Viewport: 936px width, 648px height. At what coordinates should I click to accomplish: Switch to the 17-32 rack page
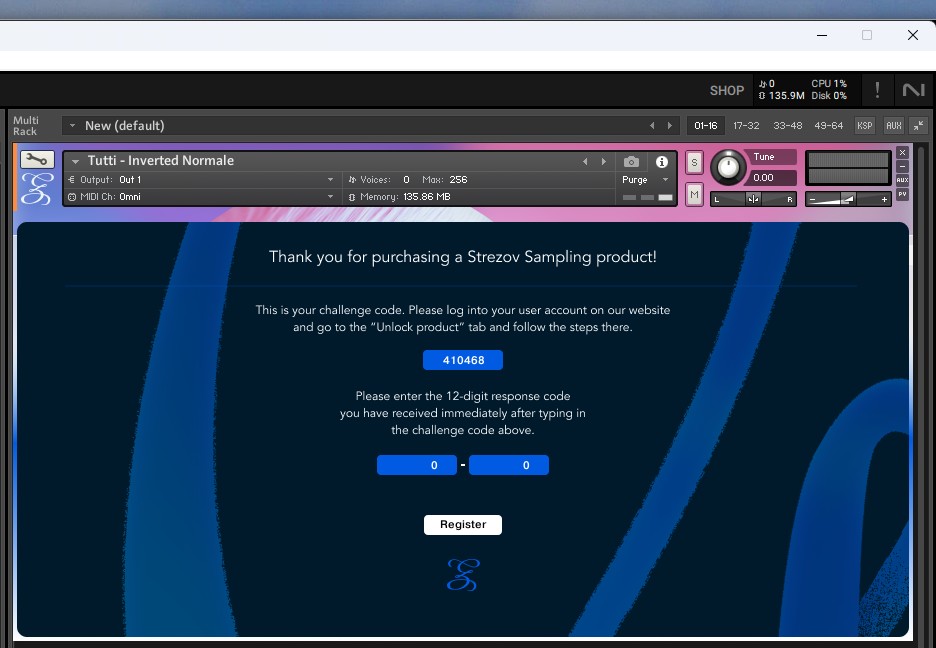pos(746,126)
